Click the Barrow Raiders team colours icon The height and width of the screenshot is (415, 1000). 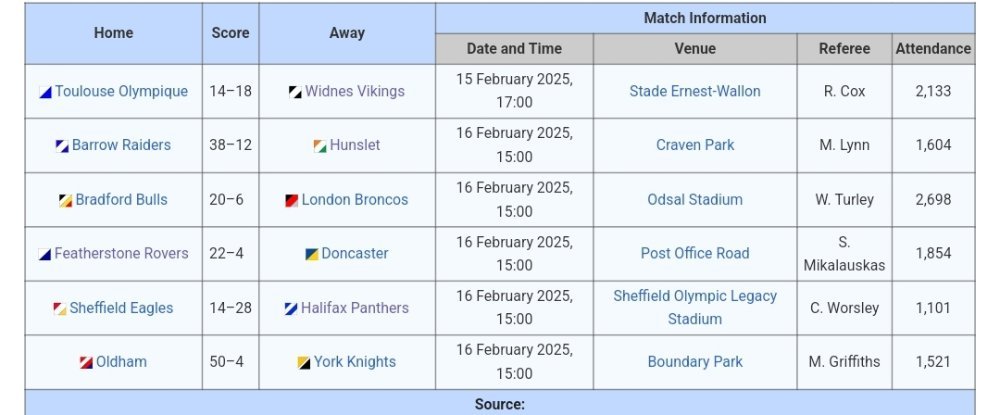point(62,146)
